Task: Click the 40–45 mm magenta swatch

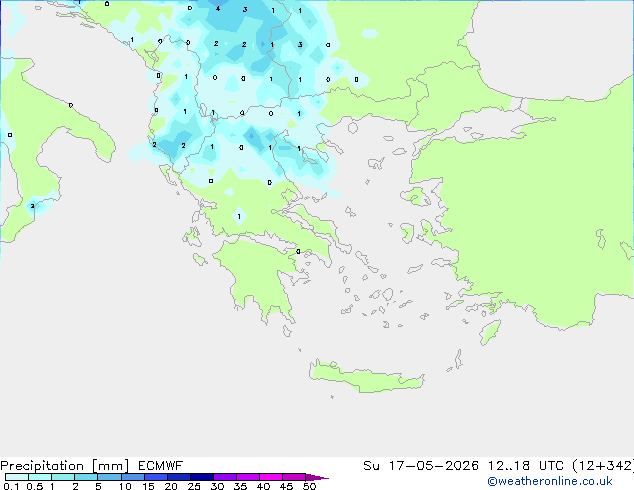Action: (x=271, y=477)
